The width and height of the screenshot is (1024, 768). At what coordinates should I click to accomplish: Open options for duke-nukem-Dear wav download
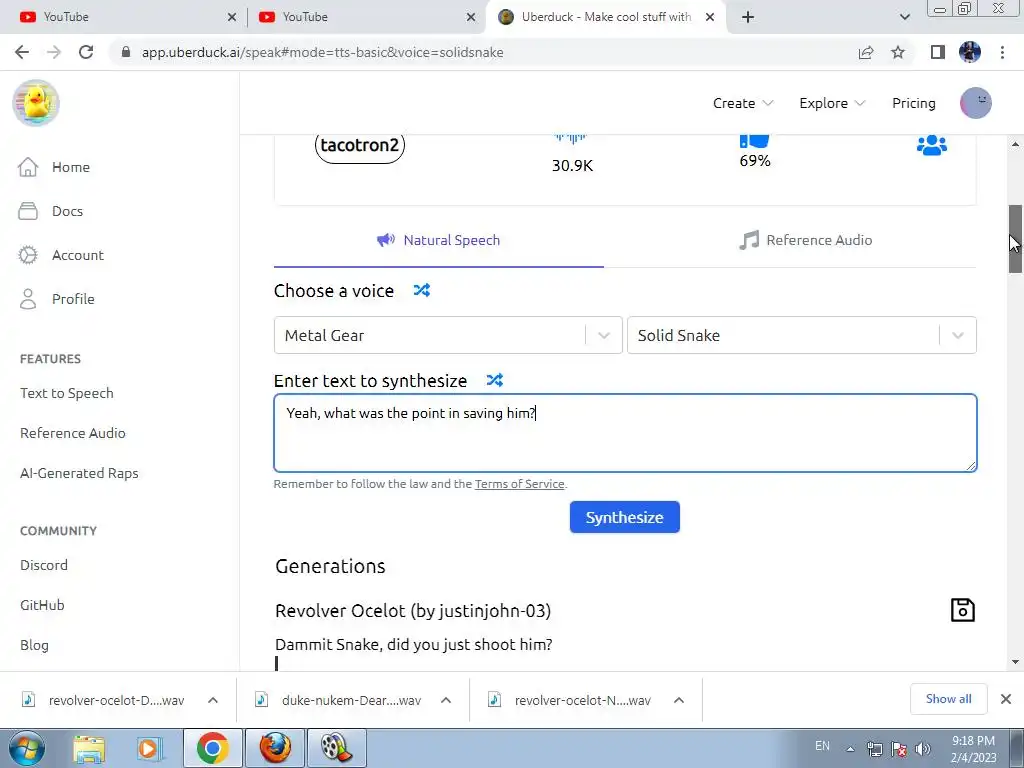[x=446, y=700]
